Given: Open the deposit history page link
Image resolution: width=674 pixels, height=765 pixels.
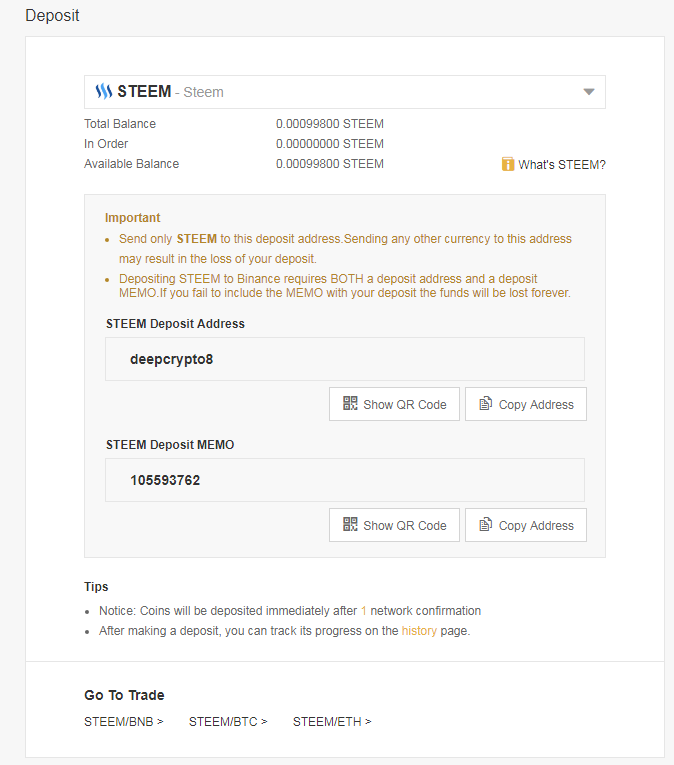Looking at the screenshot, I should pyautogui.click(x=419, y=631).
